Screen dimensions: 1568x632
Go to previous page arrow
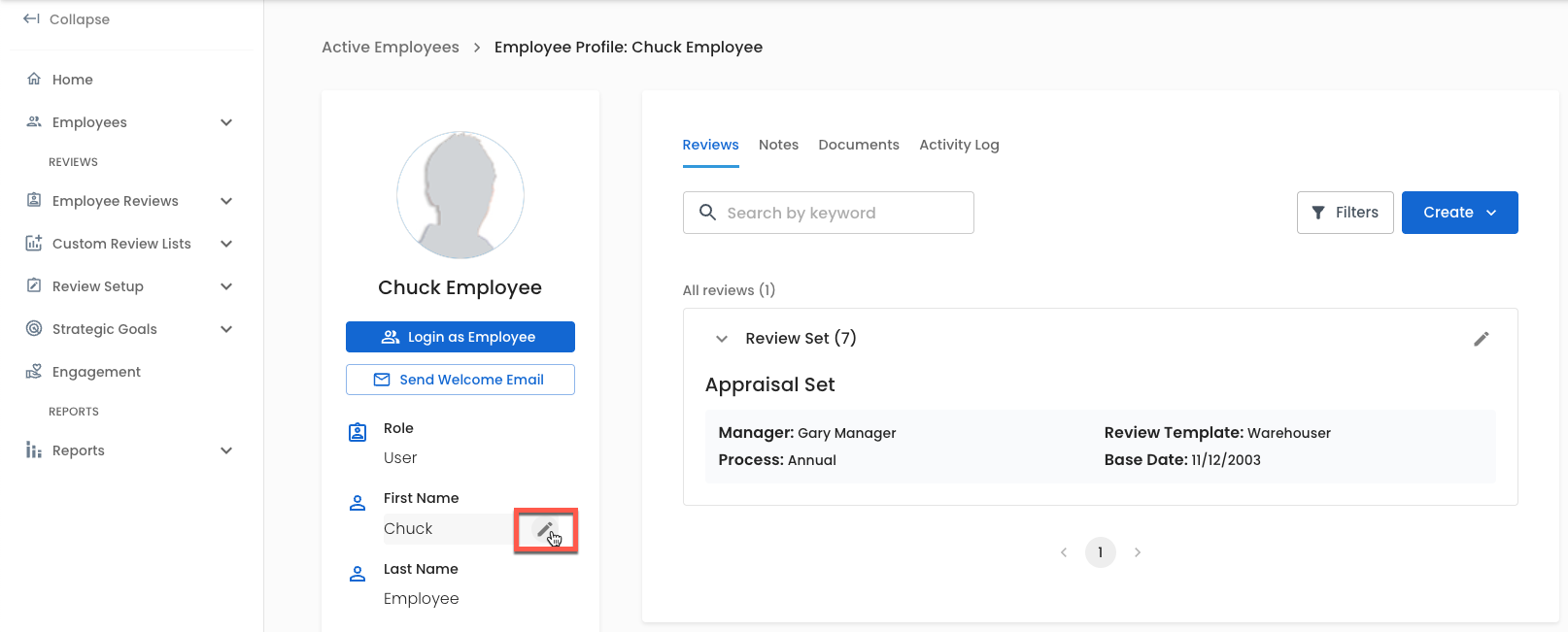point(1064,552)
